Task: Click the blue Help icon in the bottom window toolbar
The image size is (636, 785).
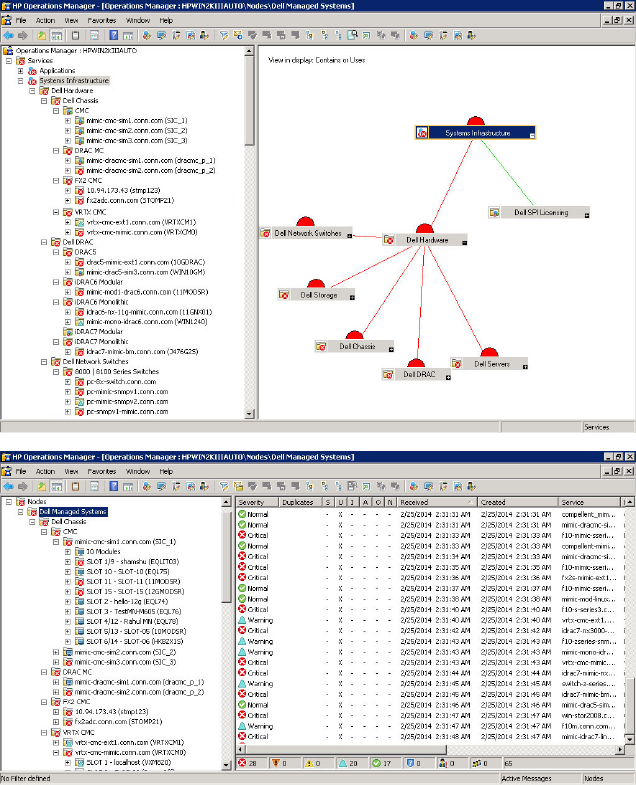Action: click(x=114, y=486)
